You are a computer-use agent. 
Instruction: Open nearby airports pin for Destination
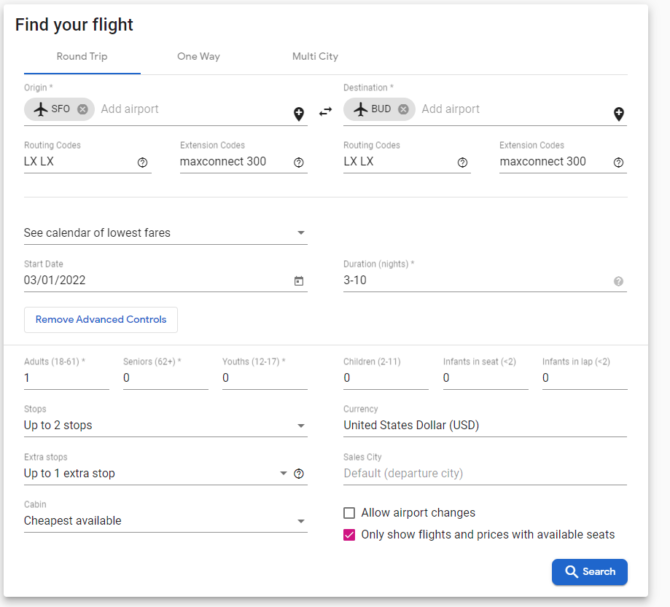(x=618, y=114)
